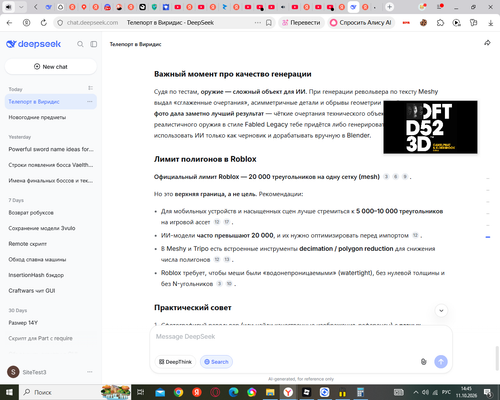Open the InsertionHash бэкдор chat
The image size is (500, 400).
[36, 275]
